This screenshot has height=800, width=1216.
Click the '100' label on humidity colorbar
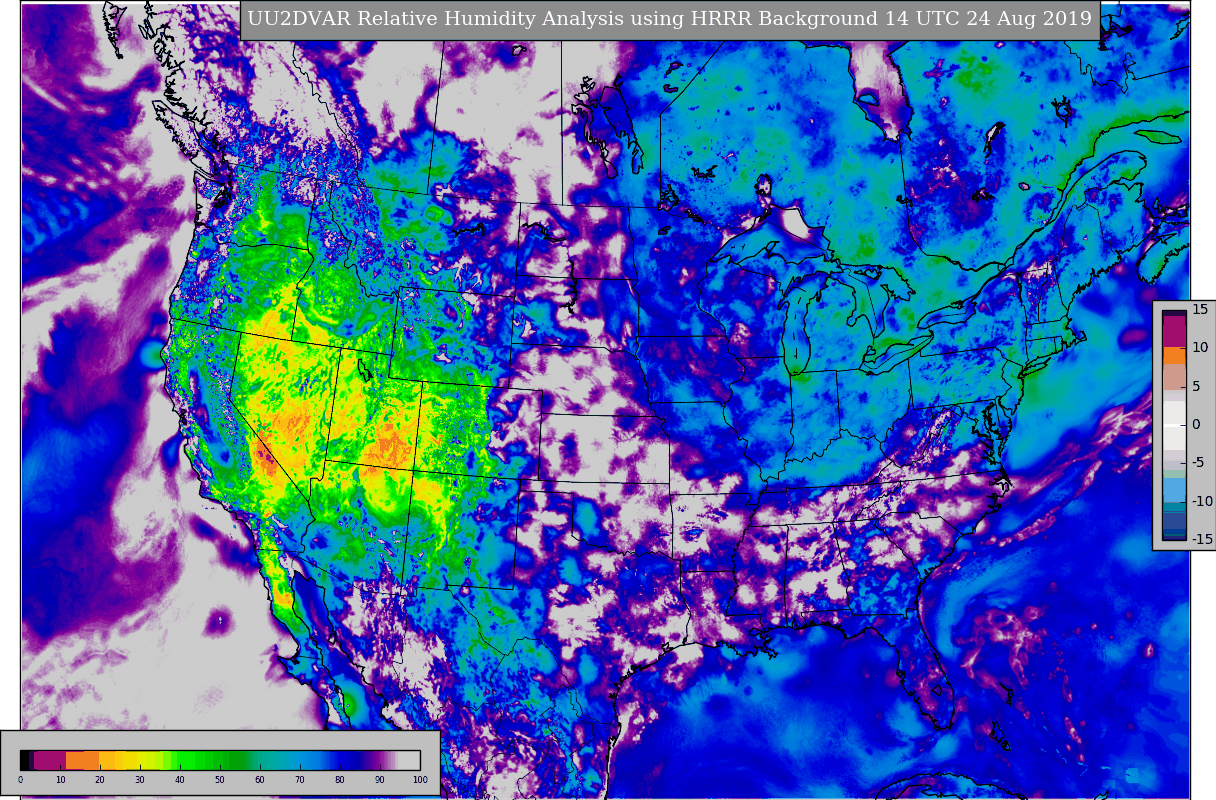coord(420,780)
